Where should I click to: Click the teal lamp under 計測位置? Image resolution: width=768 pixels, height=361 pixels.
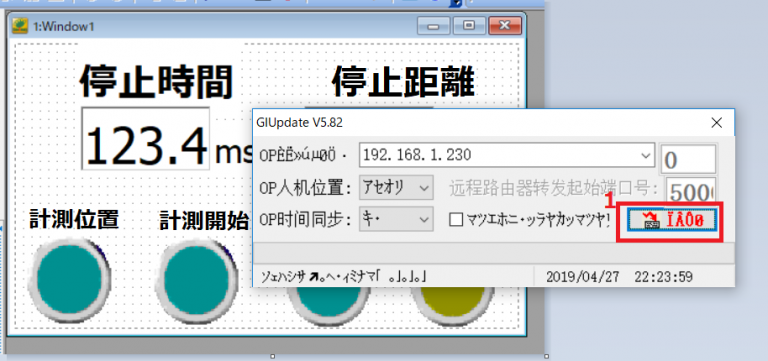(70, 279)
